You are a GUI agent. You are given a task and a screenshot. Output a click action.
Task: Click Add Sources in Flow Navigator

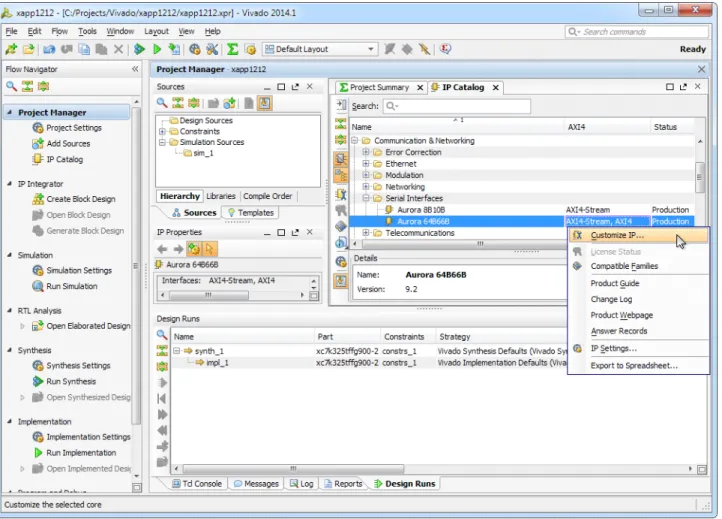pos(68,144)
